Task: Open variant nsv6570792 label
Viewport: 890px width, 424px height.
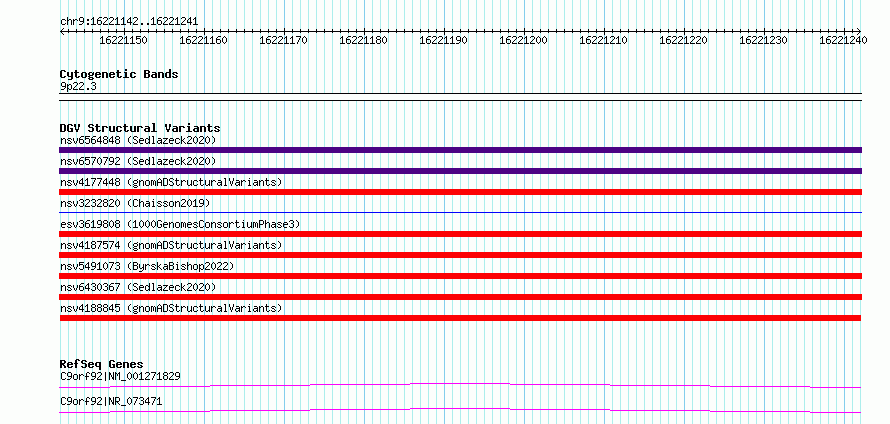Action: tap(138, 161)
